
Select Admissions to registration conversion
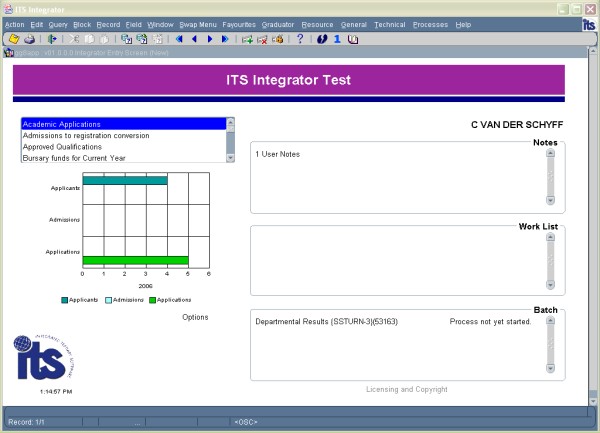pyautogui.click(x=124, y=135)
